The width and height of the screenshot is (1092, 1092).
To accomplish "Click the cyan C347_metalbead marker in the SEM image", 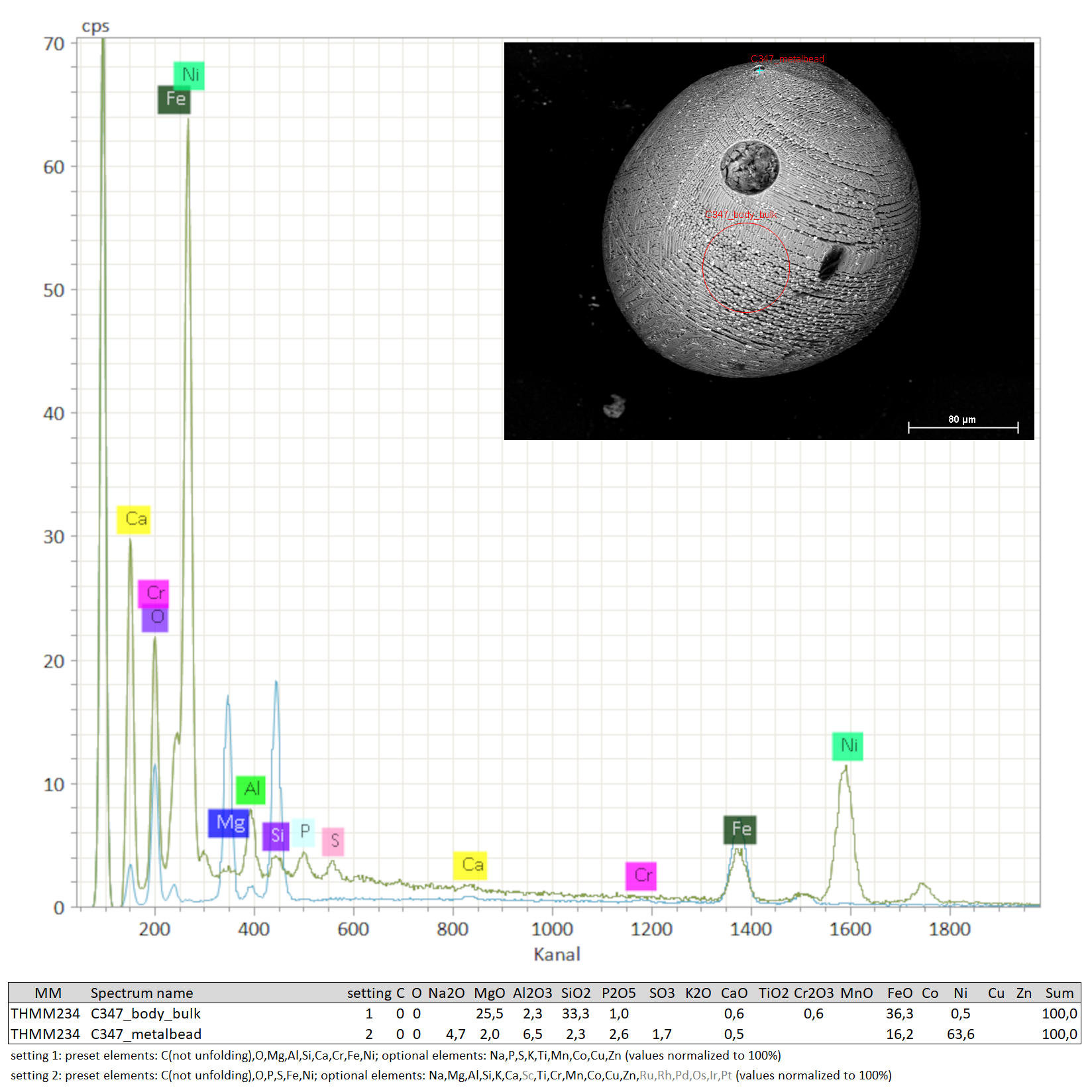I will (x=759, y=70).
